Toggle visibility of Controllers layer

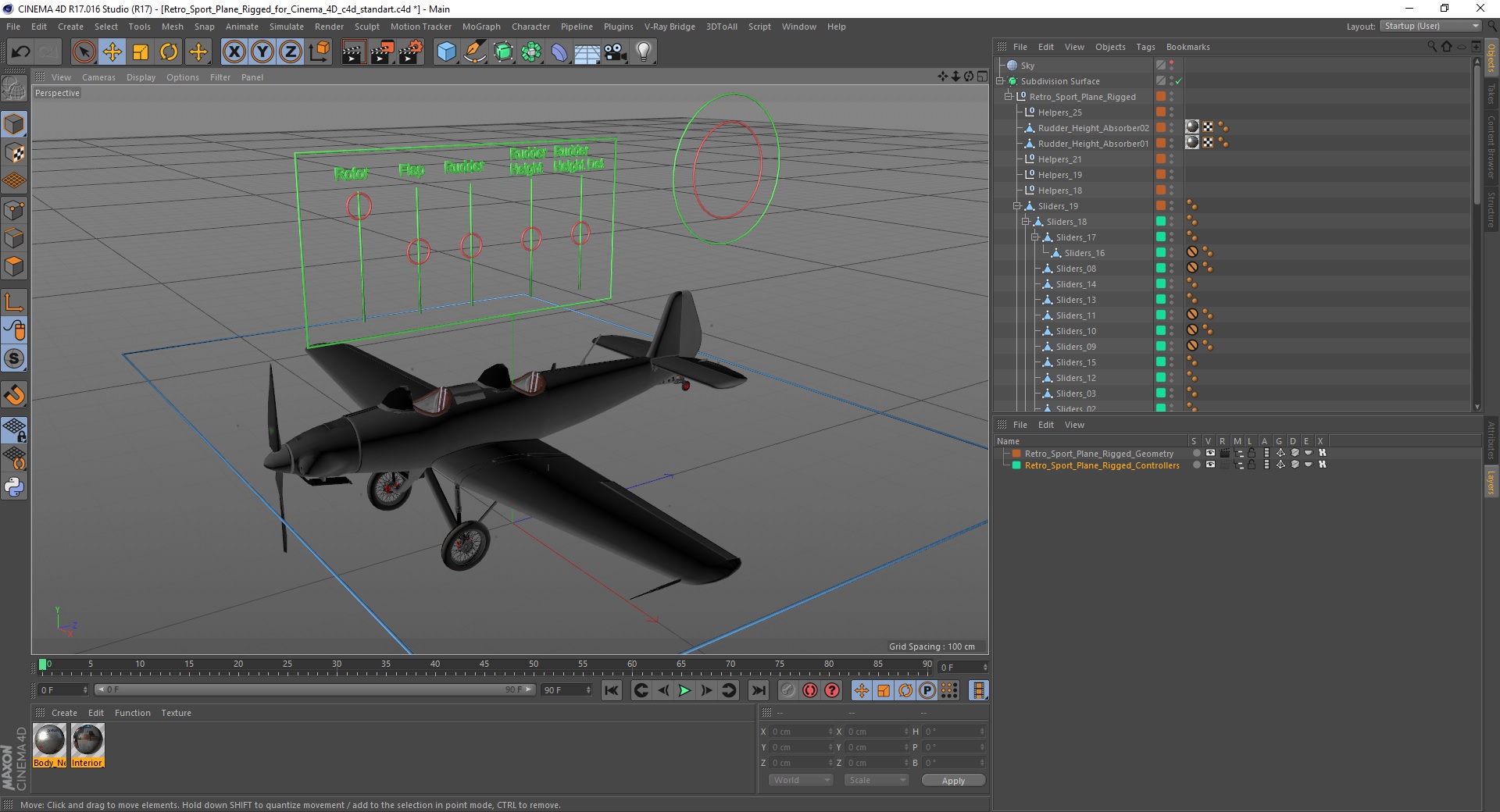[1210, 465]
